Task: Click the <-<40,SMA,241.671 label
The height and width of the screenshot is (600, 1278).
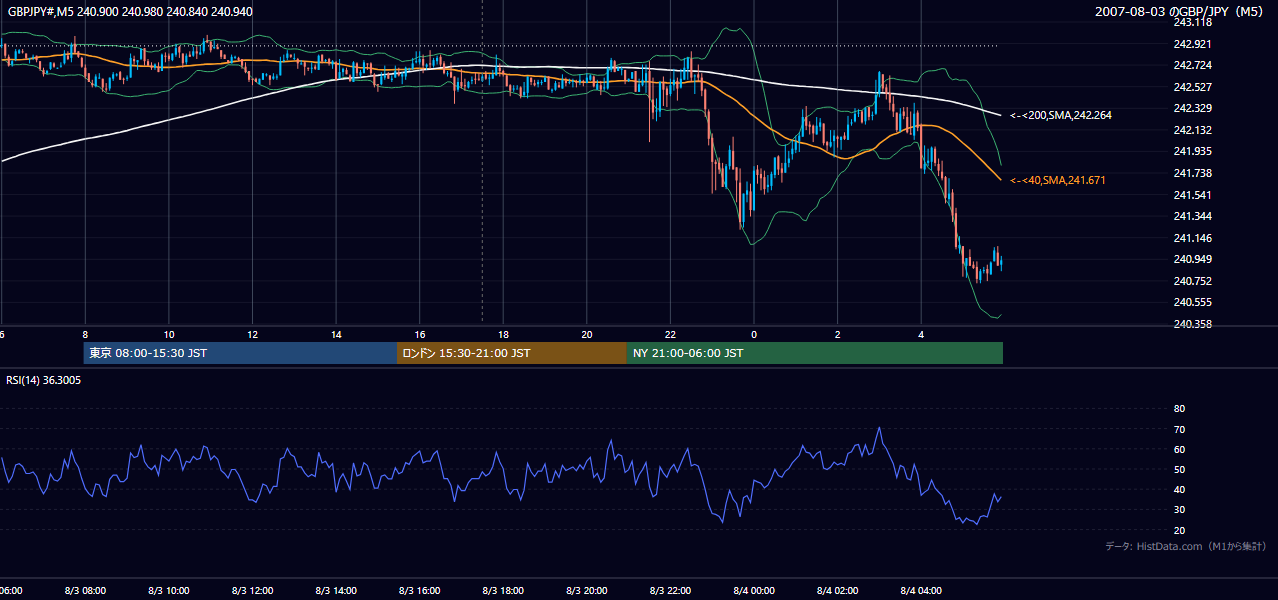Action: click(x=1058, y=180)
